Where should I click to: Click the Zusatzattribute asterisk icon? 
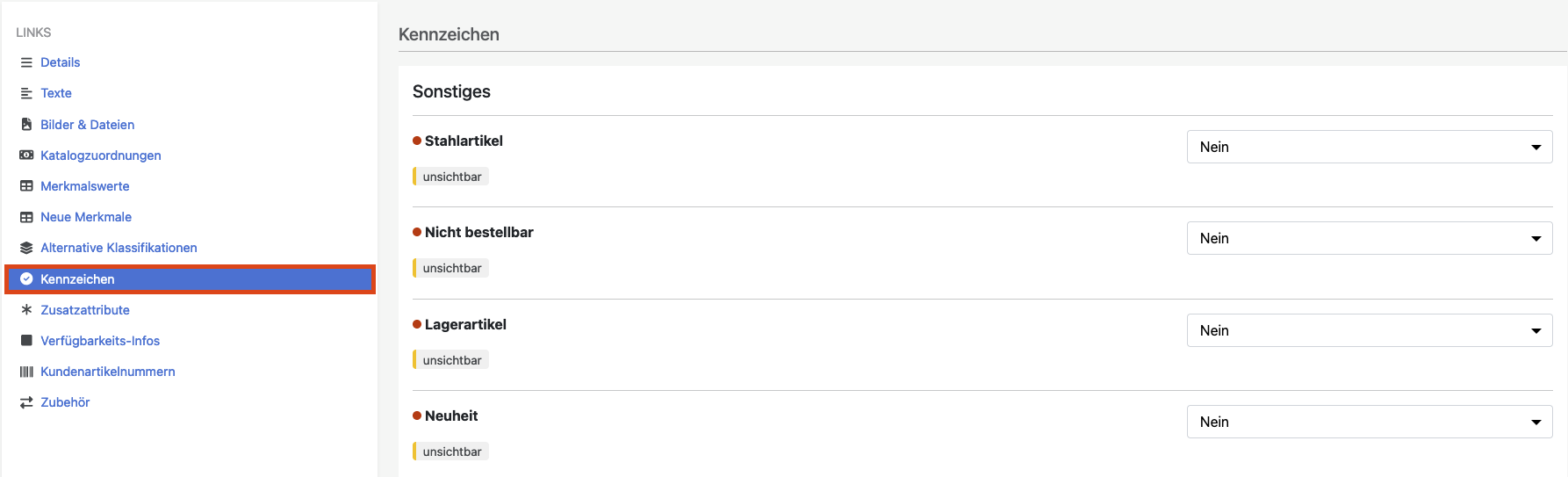(x=26, y=310)
